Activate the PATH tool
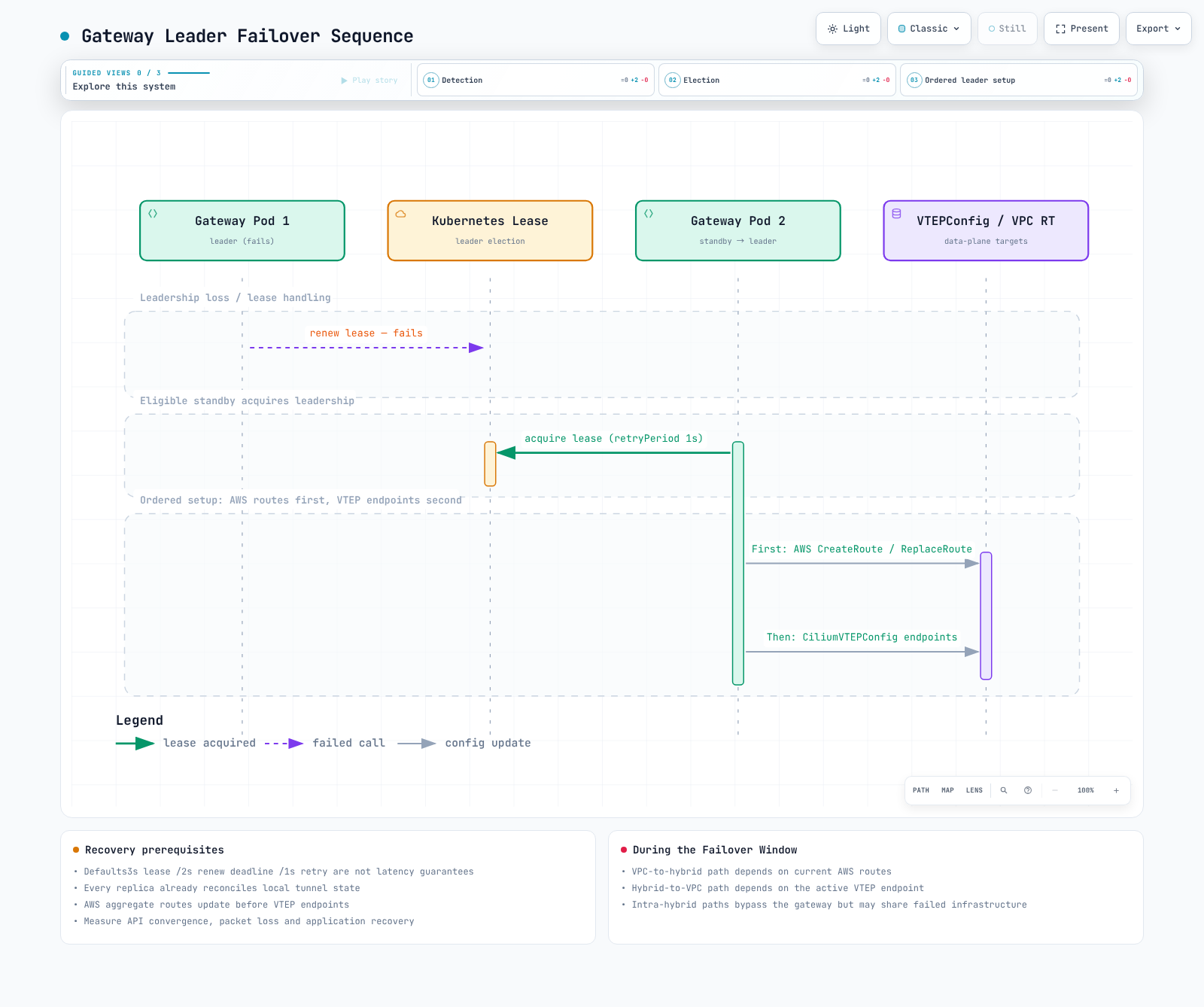Image resolution: width=1204 pixels, height=1007 pixels. [x=921, y=790]
